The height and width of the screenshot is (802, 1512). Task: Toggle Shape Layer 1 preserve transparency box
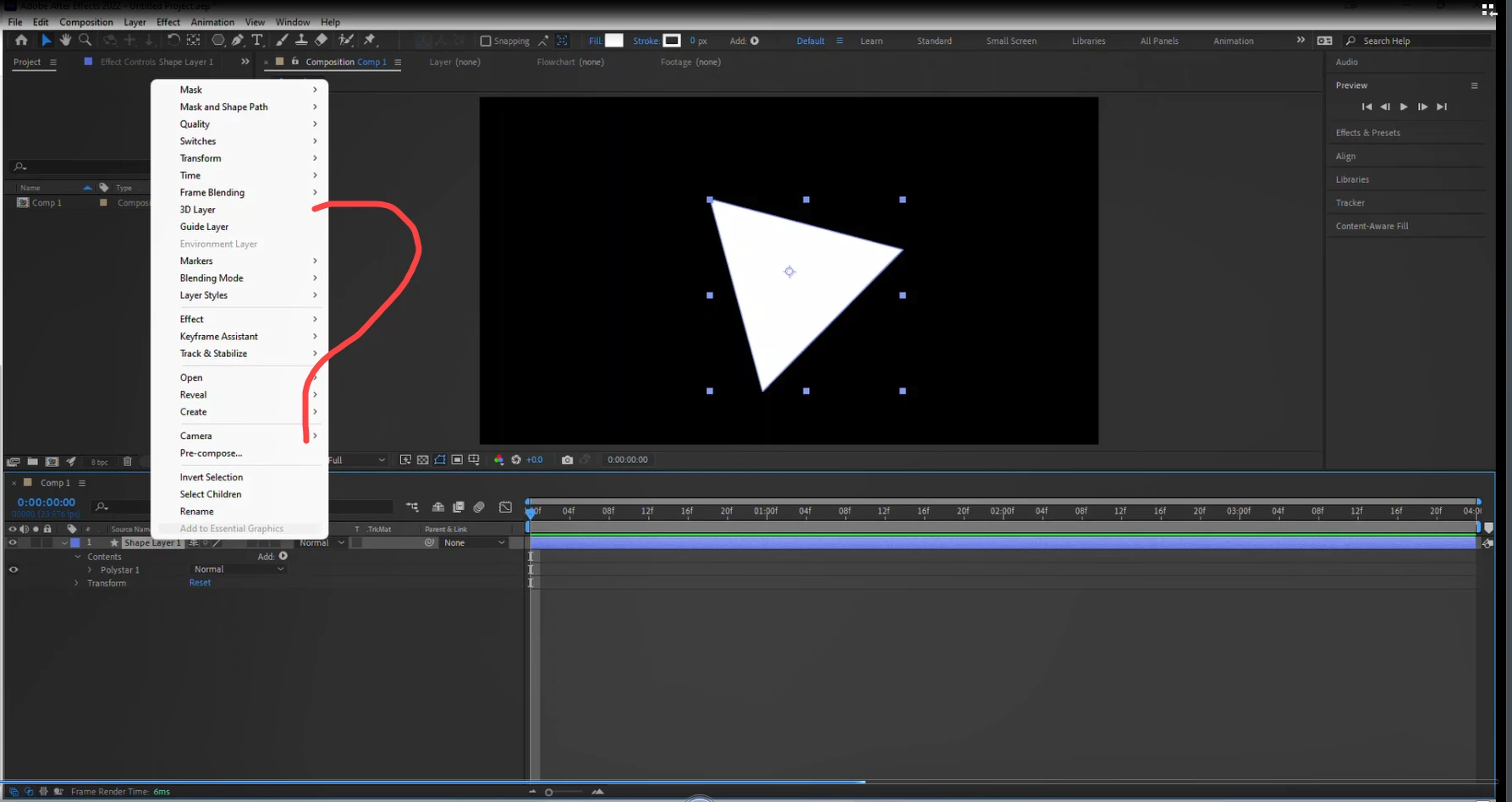pos(357,543)
